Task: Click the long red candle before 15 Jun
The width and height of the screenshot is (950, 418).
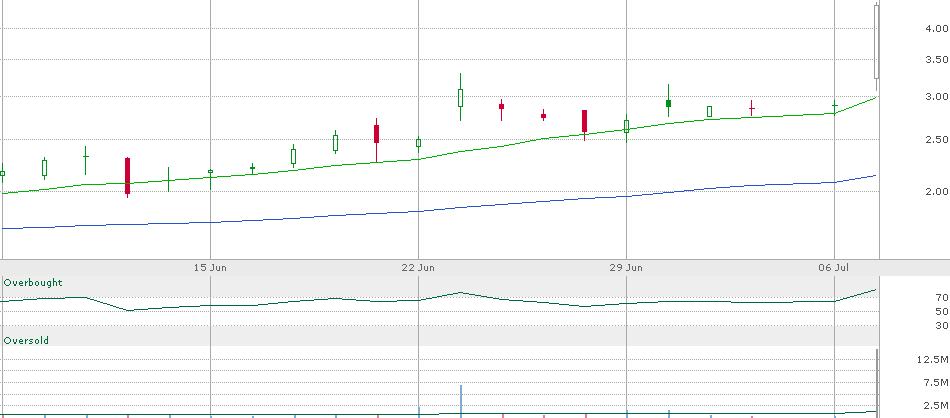Action: 127,176
